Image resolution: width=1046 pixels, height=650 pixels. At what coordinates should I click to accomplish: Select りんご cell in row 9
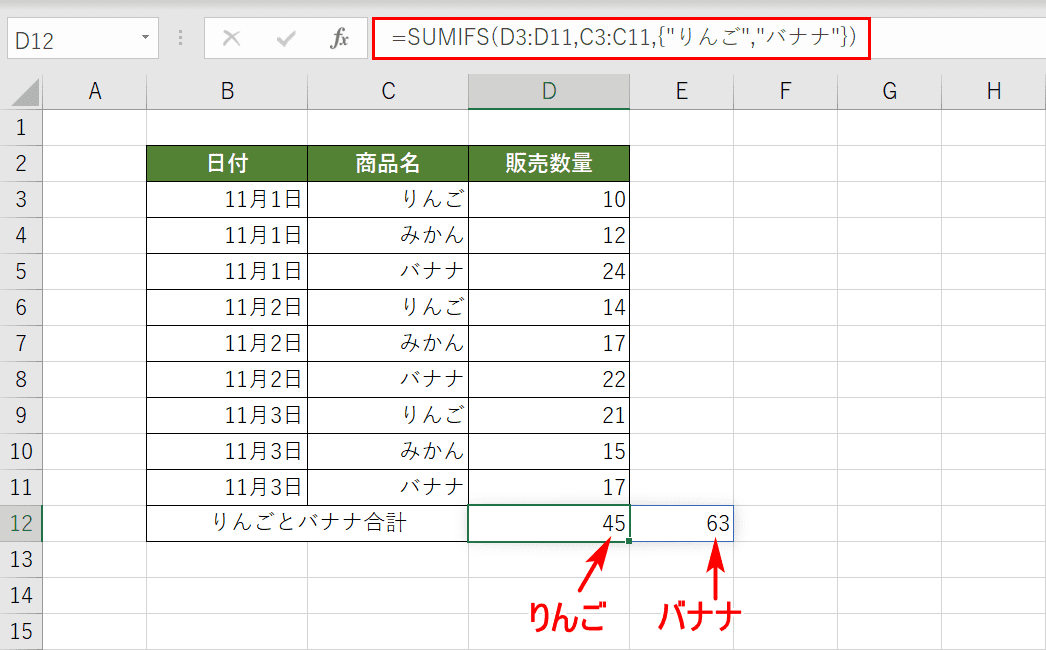click(388, 416)
